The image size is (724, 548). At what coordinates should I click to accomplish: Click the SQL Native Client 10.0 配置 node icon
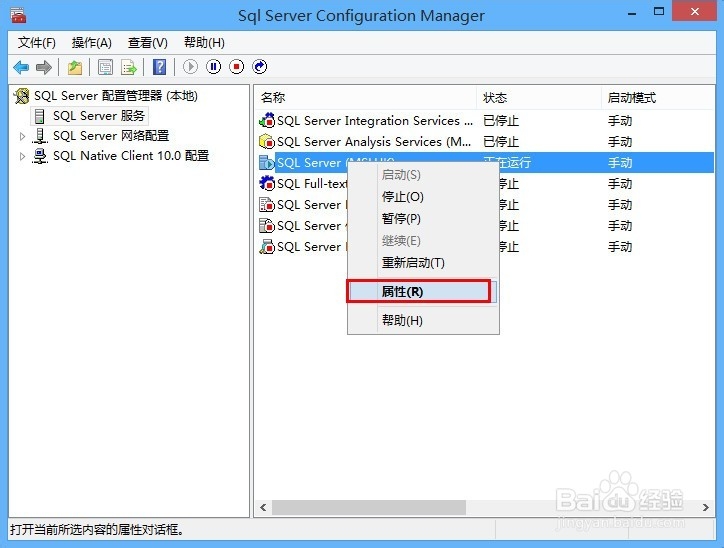click(40, 156)
